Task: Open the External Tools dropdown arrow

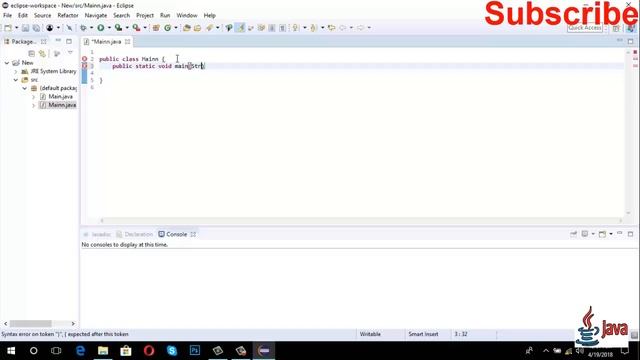Action: [x=145, y=28]
